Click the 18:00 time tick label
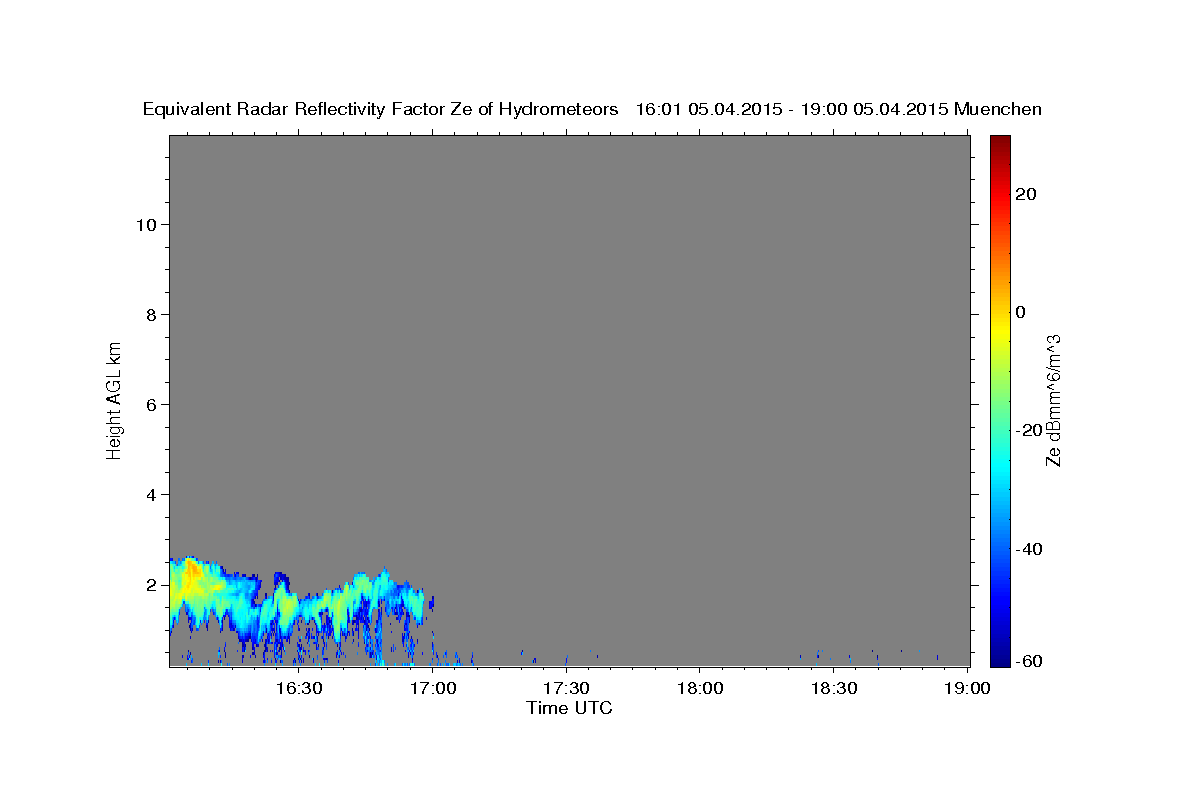 [x=700, y=688]
